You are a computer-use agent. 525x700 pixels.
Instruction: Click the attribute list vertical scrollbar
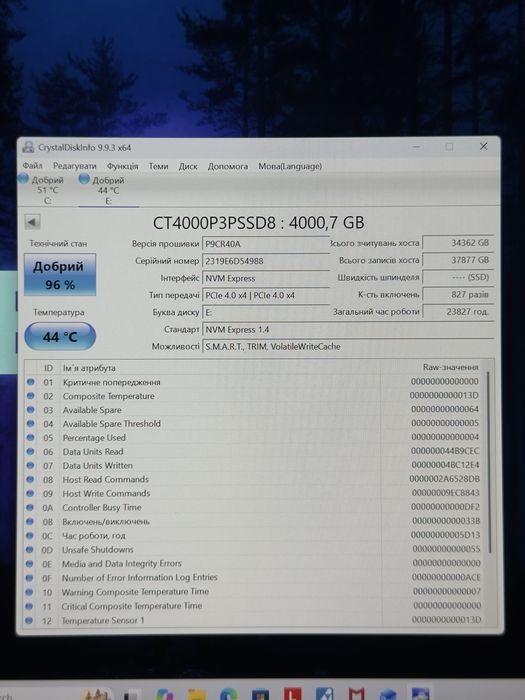tap(489, 462)
